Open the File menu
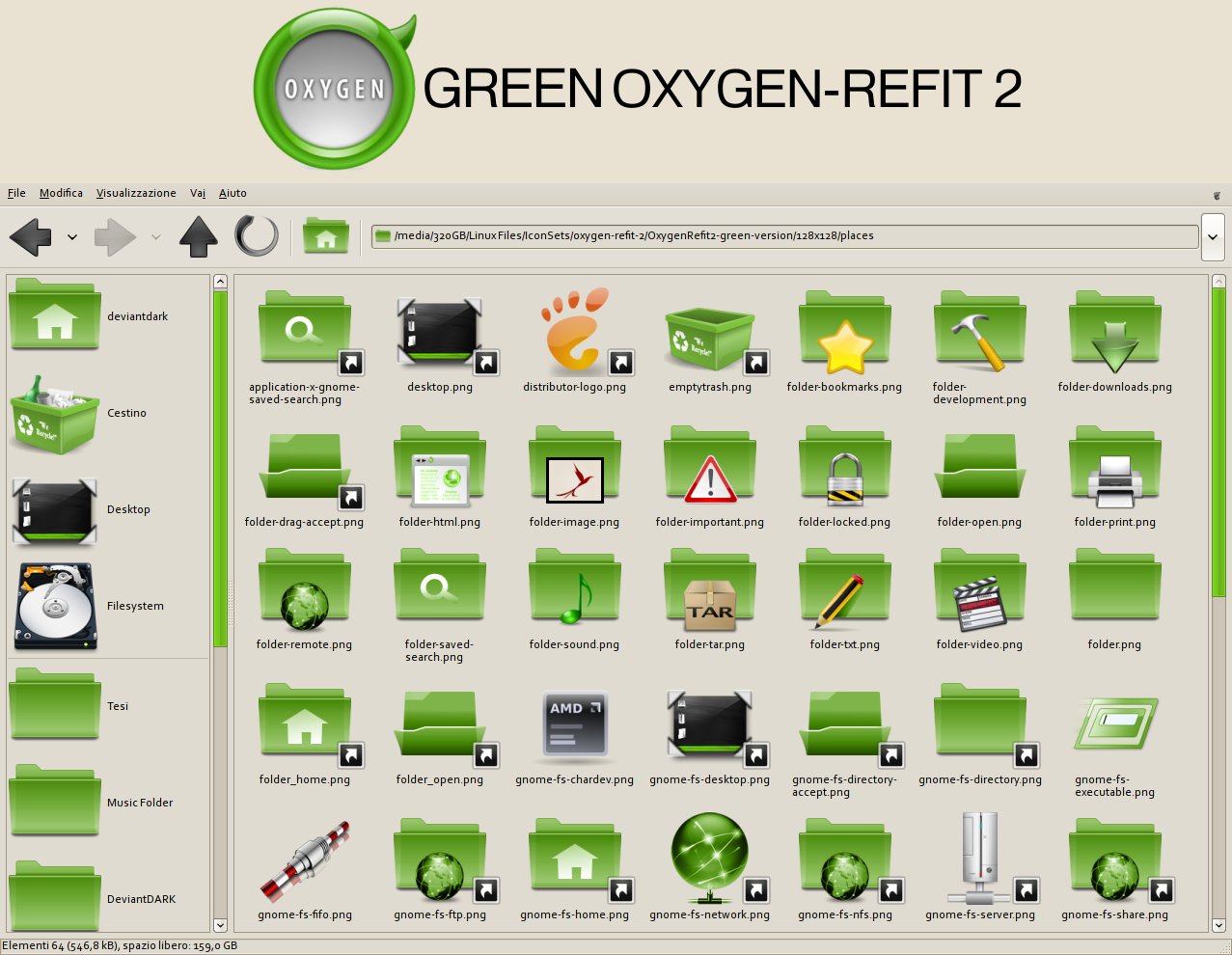Screen dimensions: 1232x955 click(x=16, y=193)
